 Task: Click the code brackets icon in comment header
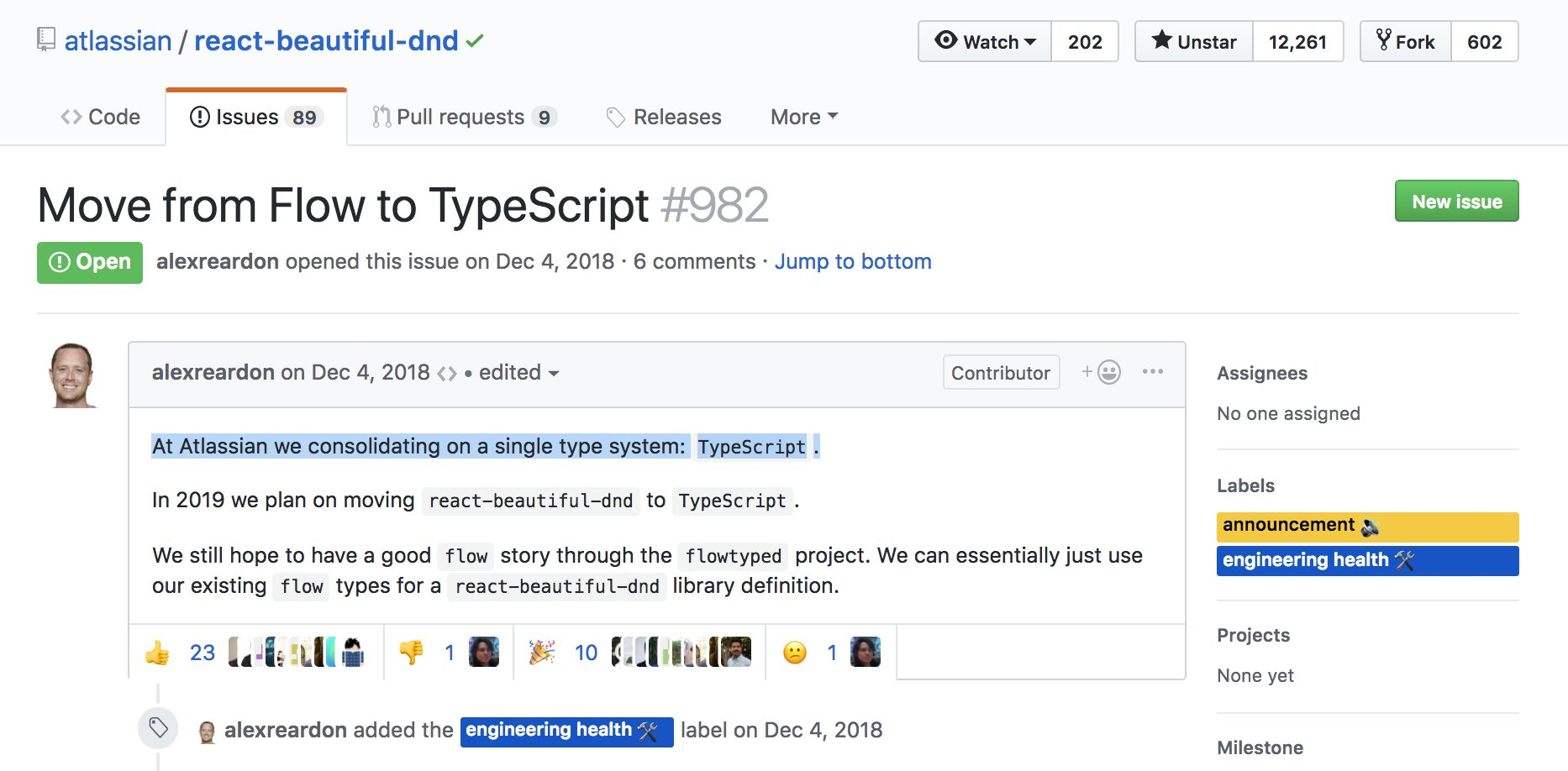pyautogui.click(x=447, y=373)
